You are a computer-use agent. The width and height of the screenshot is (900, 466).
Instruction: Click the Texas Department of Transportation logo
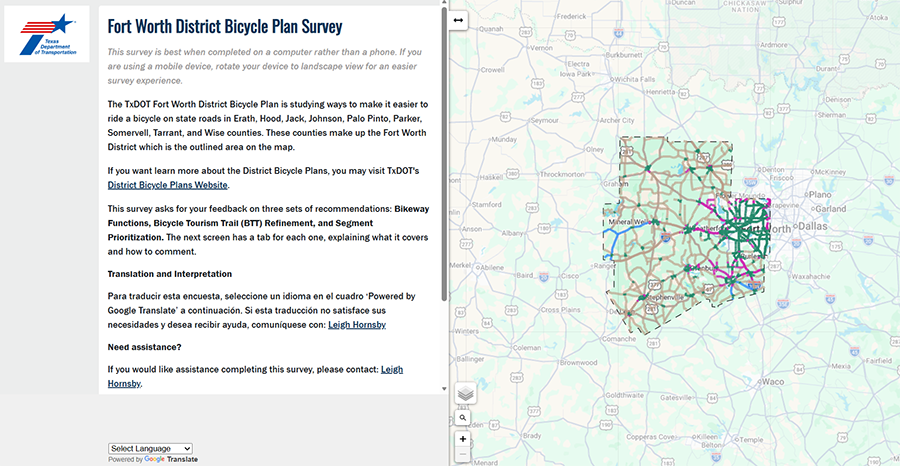click(47, 34)
